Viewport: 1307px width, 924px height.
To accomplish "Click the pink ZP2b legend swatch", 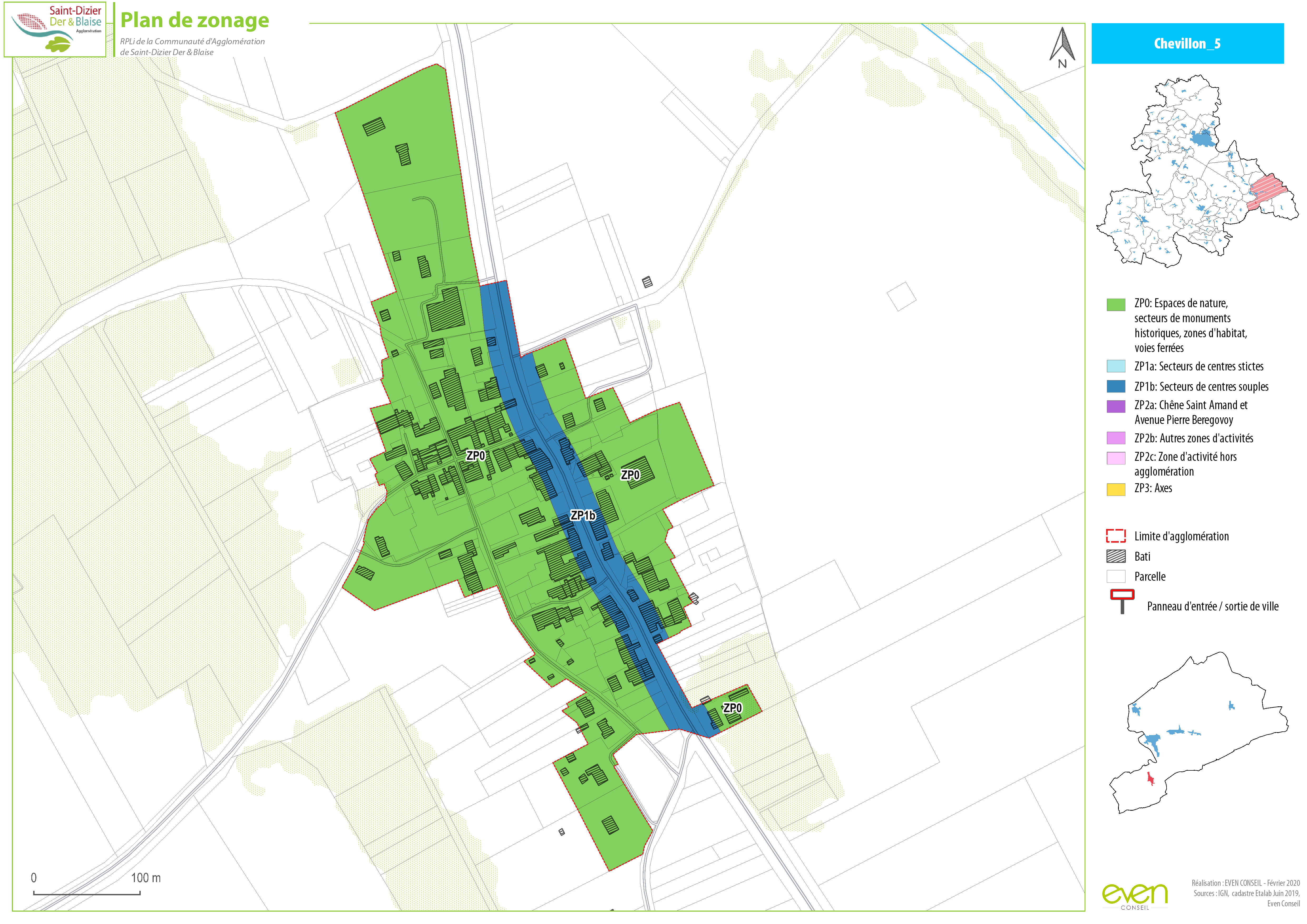I will pos(1116,438).
